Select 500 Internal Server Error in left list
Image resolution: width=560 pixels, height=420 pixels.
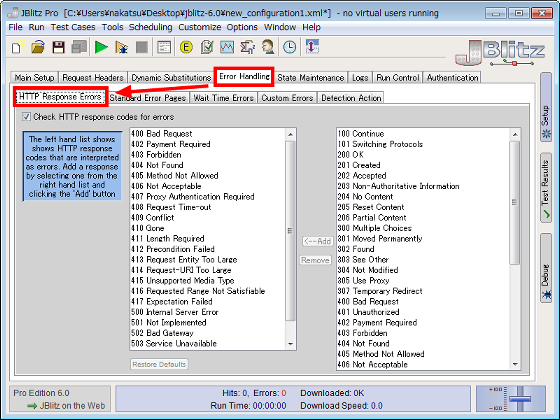[208, 312]
